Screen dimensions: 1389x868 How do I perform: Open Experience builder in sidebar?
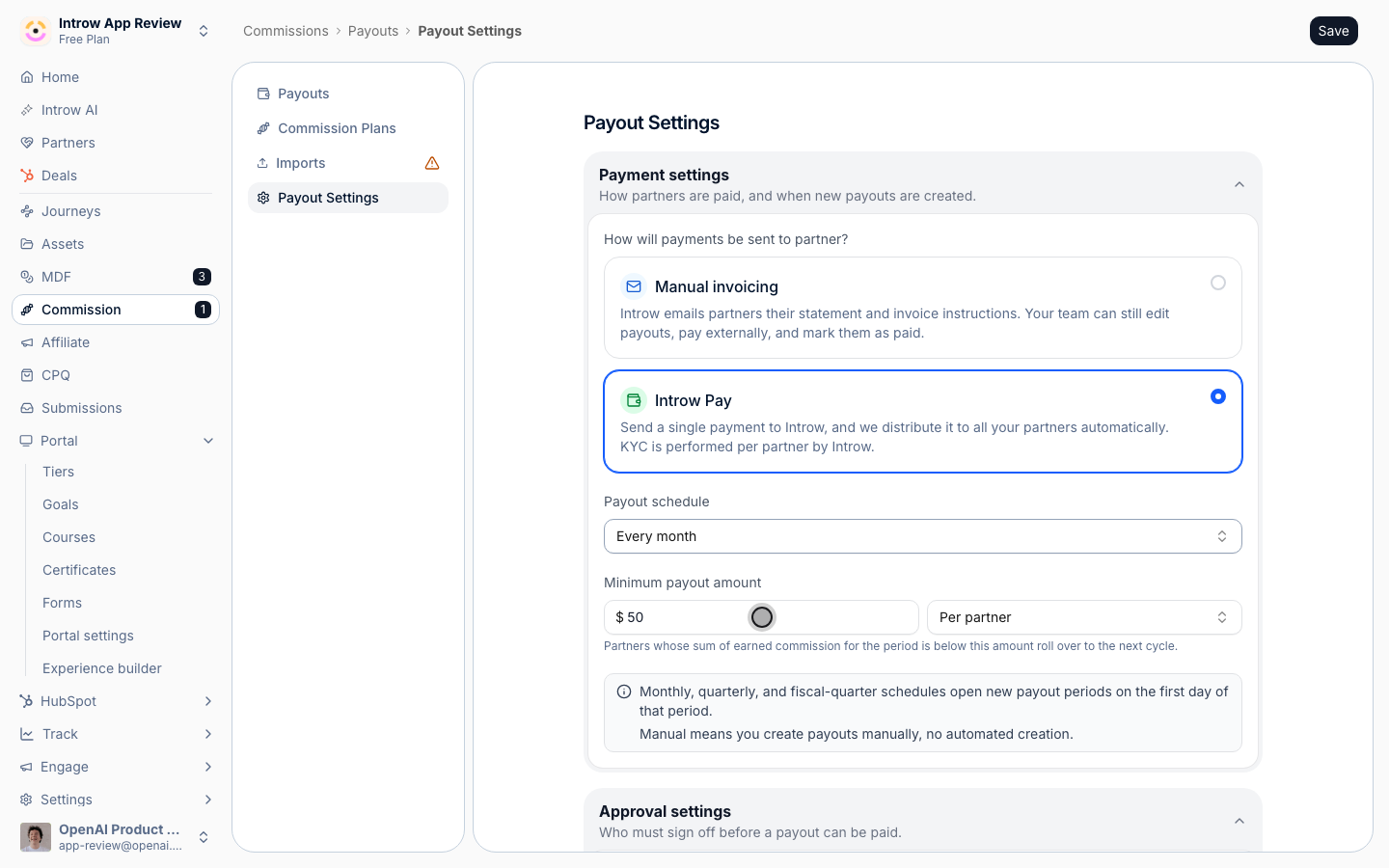tap(102, 668)
